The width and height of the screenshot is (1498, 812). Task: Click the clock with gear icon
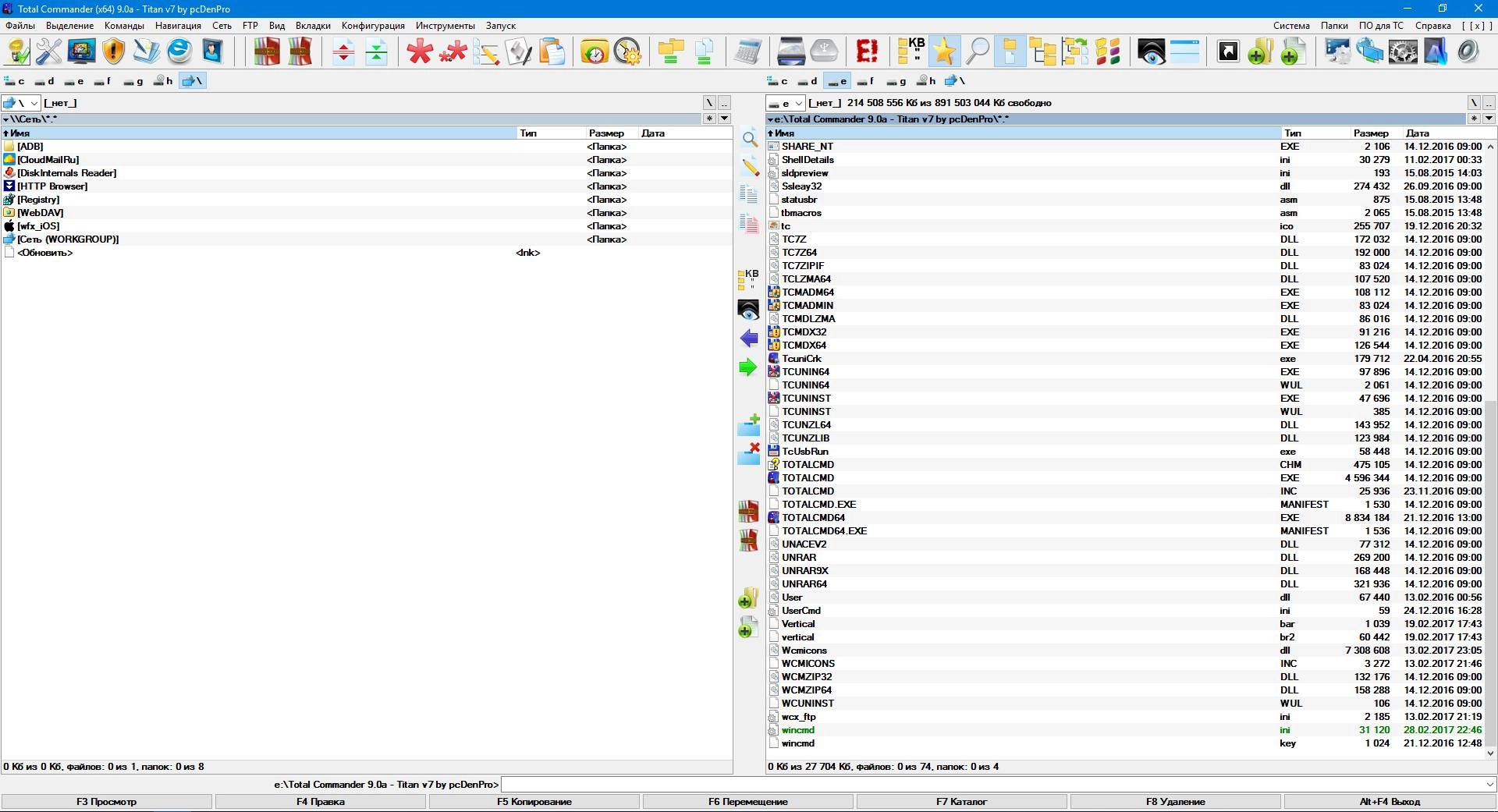pyautogui.click(x=627, y=51)
